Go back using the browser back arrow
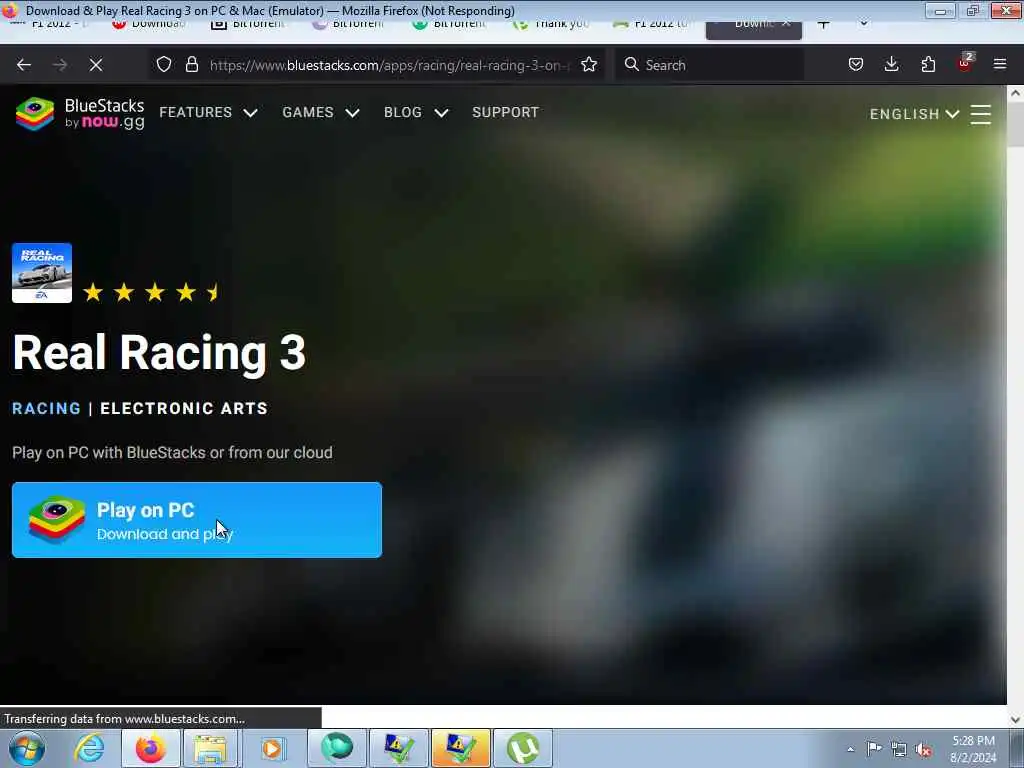1024x768 pixels. point(24,65)
